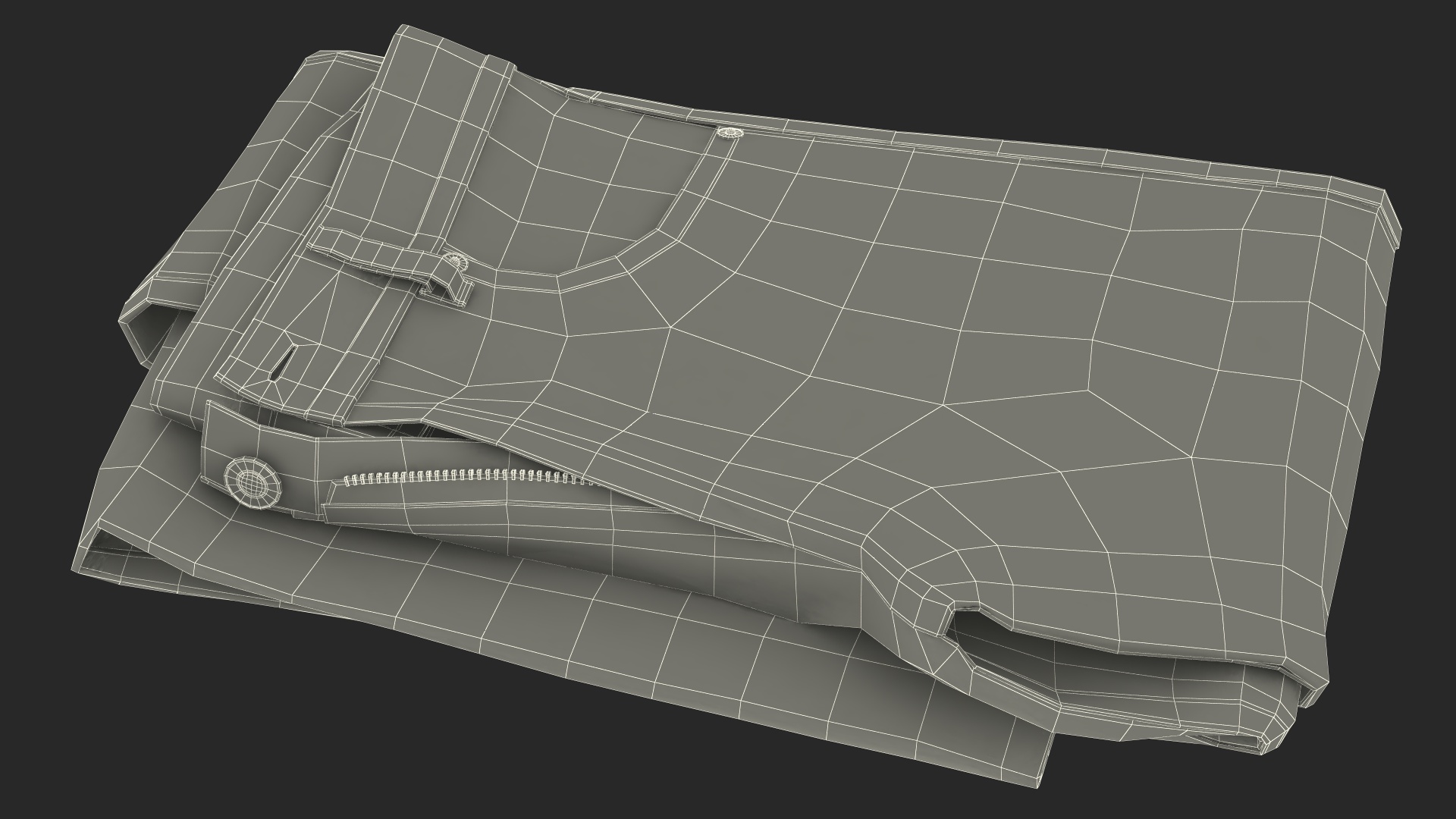Click the rivet beside the belt loop
This screenshot has width=1456, height=819.
pos(456,263)
